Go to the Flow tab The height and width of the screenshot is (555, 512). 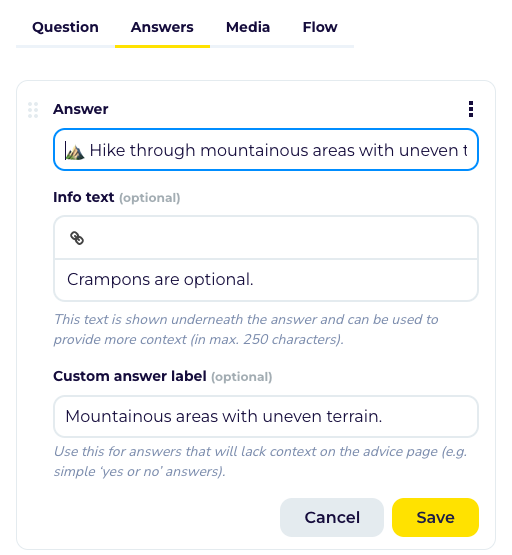coord(320,27)
